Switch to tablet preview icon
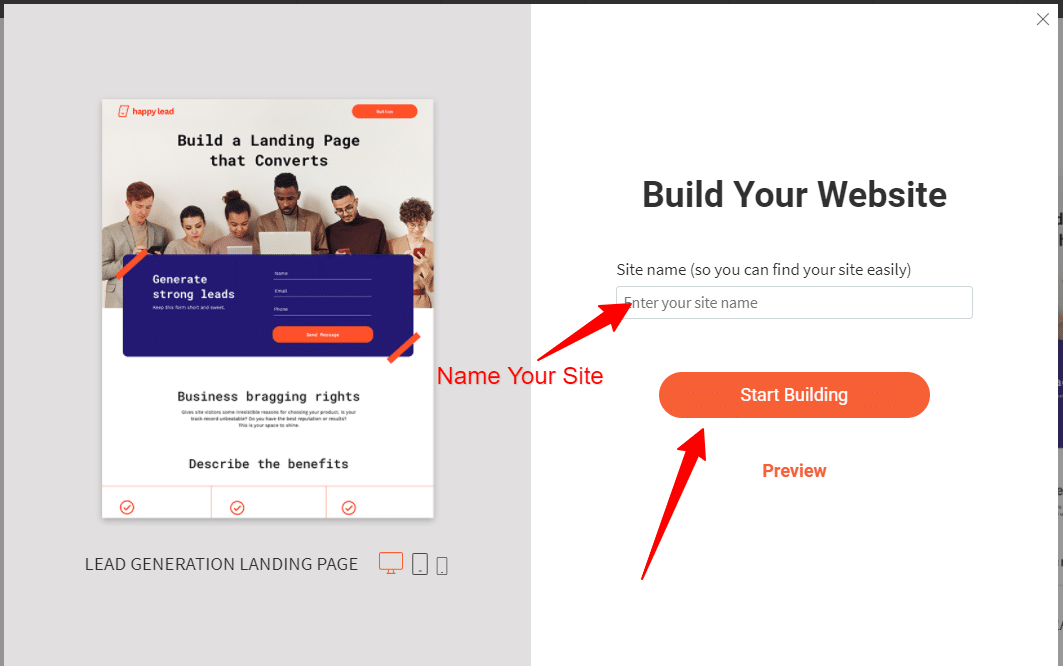This screenshot has height=666, width=1063. coord(420,564)
